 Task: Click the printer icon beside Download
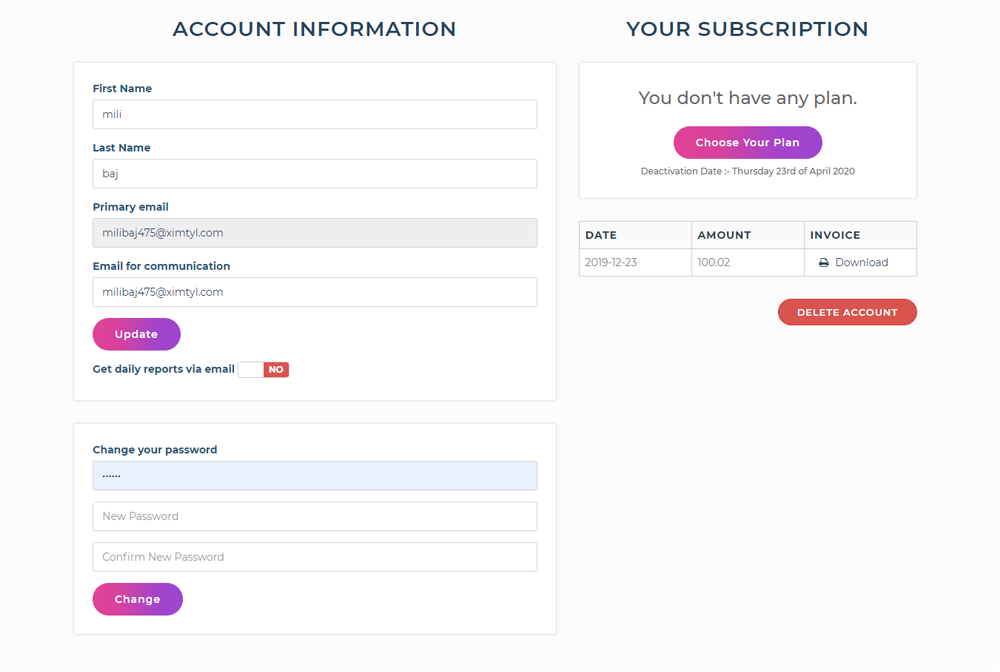[x=822, y=262]
